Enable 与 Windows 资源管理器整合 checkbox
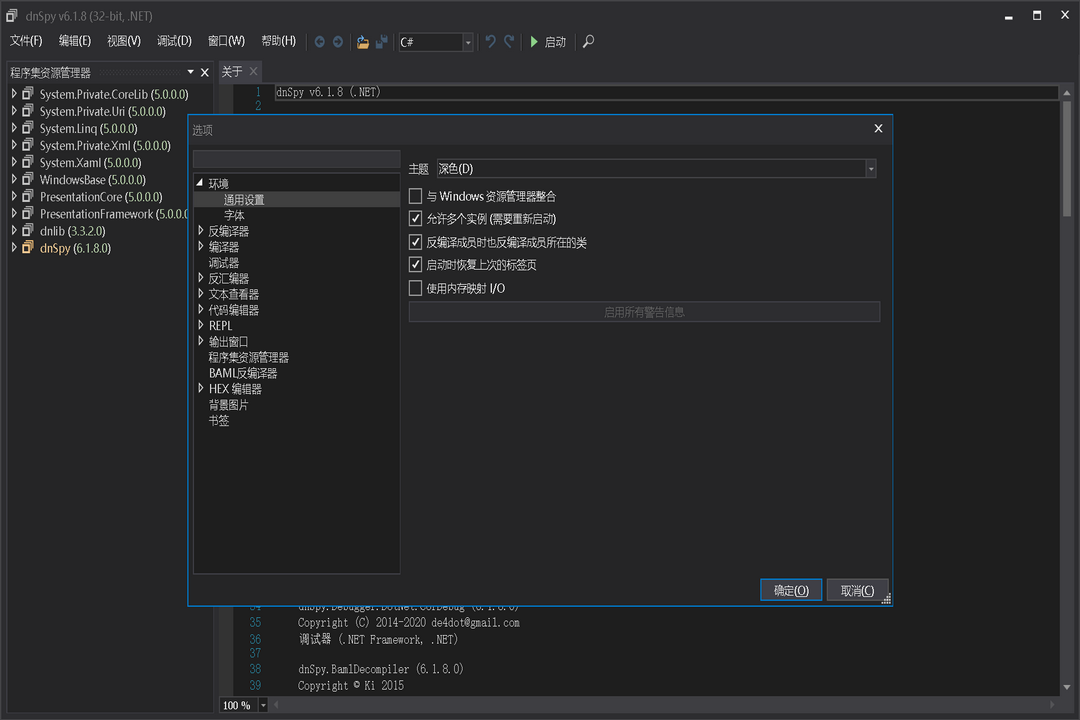 (414, 195)
